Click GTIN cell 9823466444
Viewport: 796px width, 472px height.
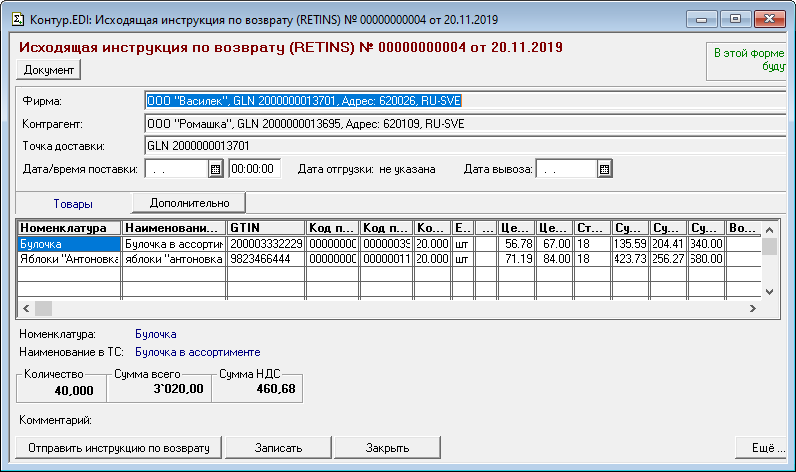pyautogui.click(x=266, y=259)
